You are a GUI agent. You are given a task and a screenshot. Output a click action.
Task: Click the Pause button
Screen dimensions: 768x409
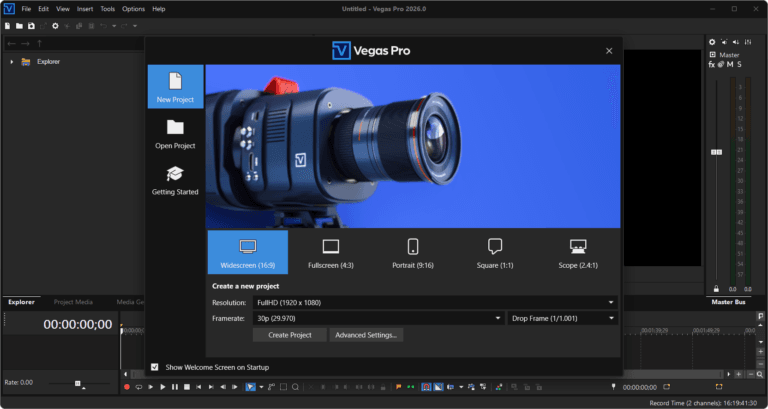(x=175, y=387)
